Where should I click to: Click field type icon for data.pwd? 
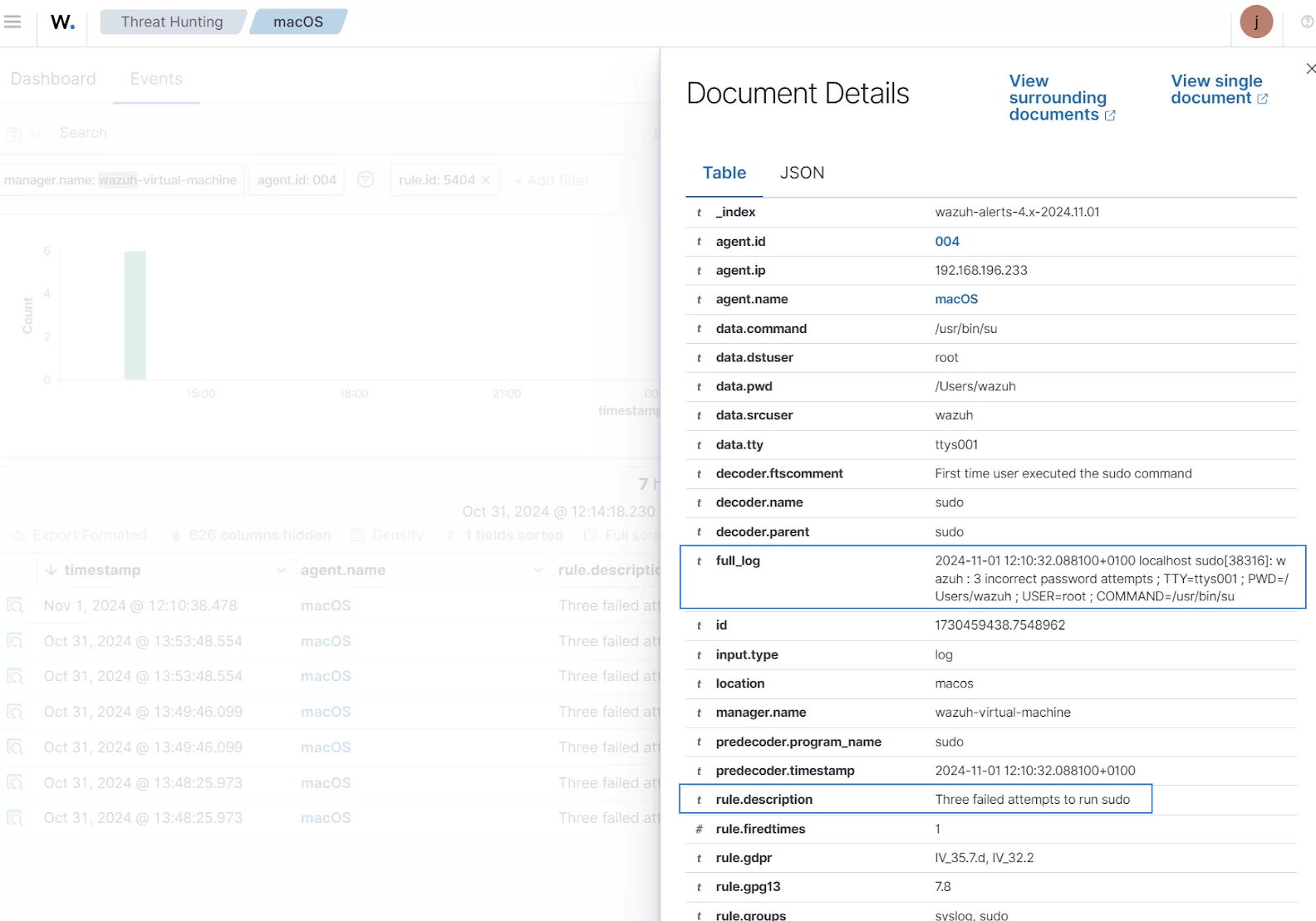click(x=699, y=387)
